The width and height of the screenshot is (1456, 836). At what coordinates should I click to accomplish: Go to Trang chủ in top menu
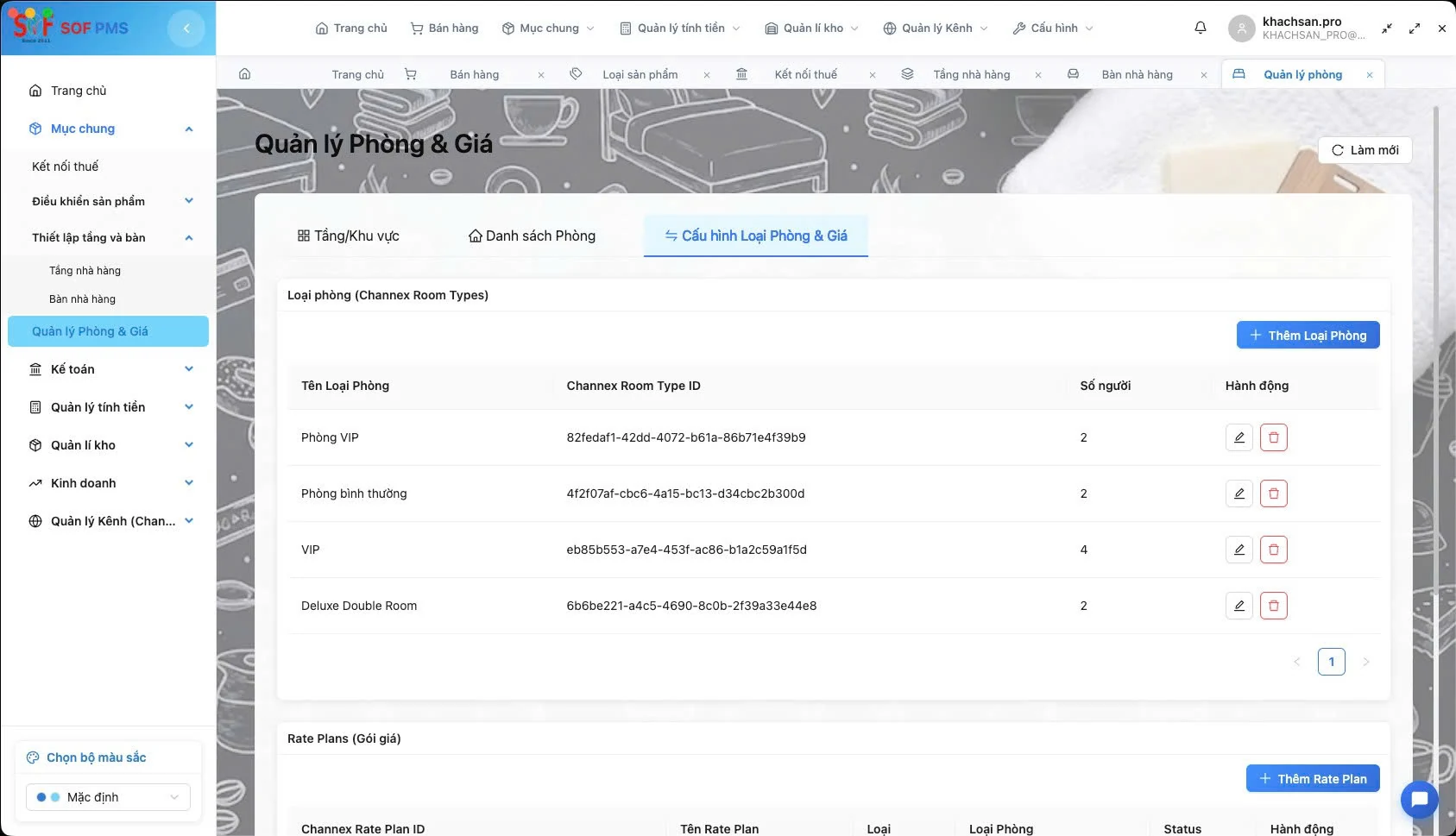(x=351, y=28)
